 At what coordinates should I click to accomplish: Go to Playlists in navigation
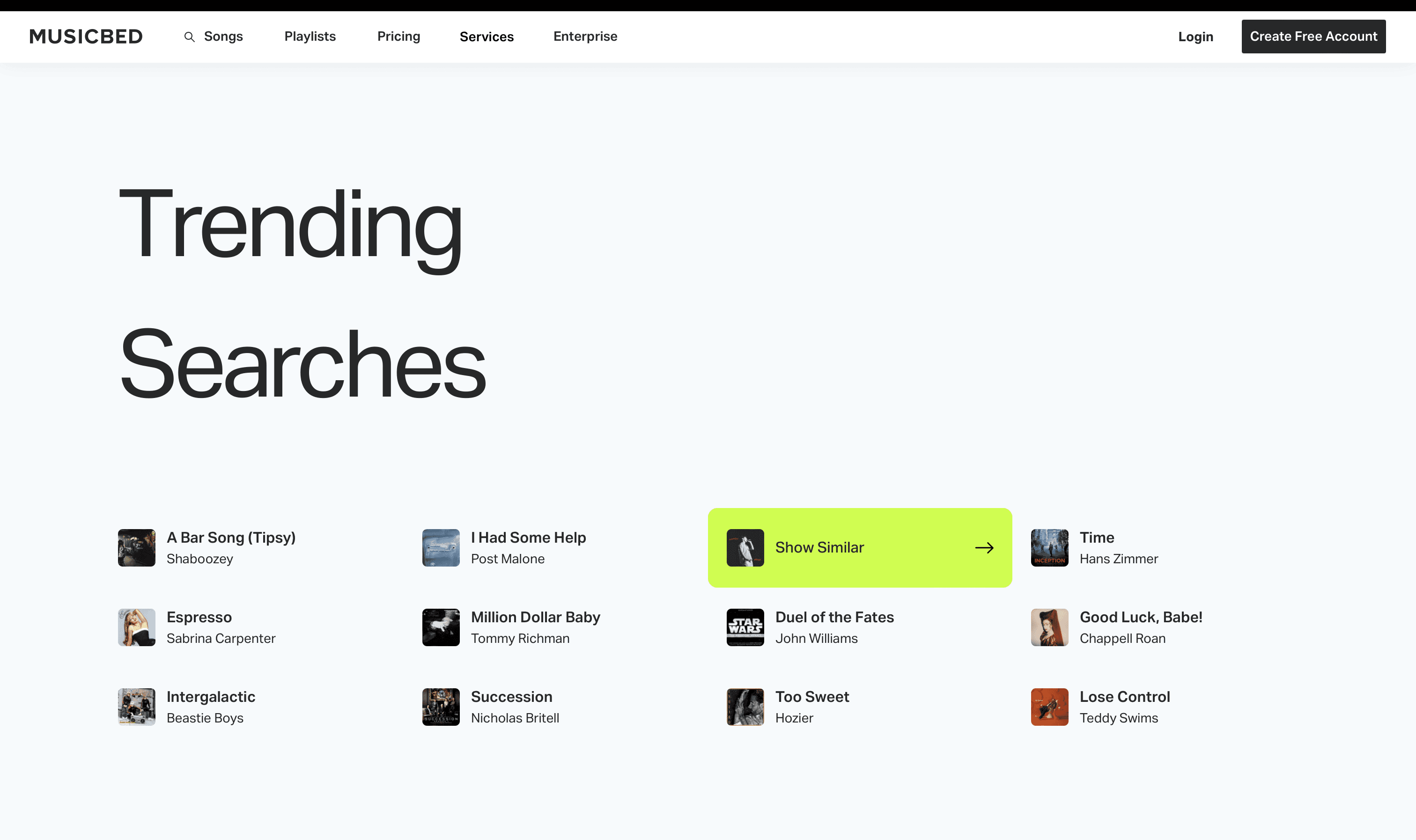pyautogui.click(x=310, y=36)
